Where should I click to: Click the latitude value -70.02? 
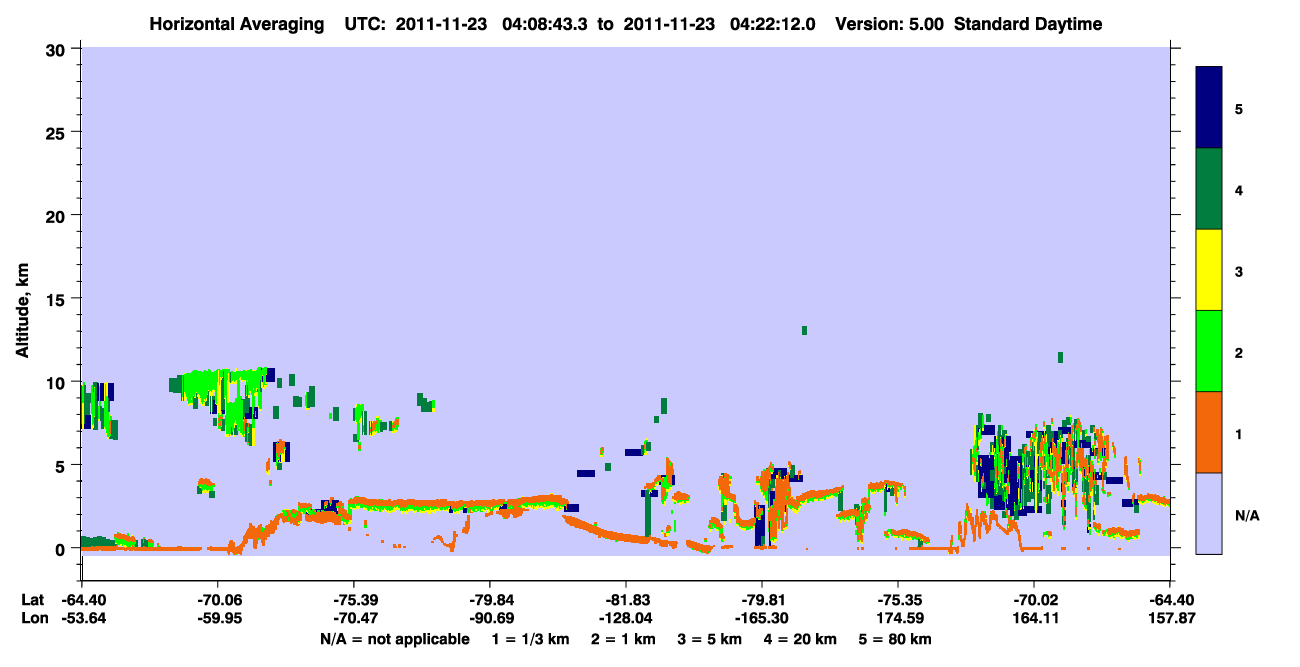1034,600
